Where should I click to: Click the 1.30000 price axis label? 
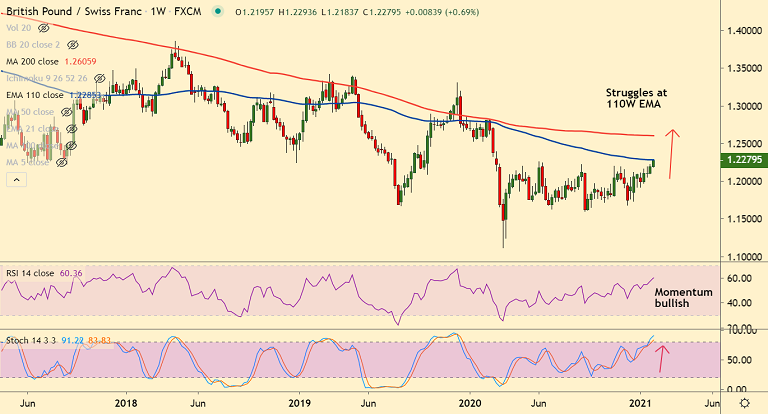tap(744, 106)
